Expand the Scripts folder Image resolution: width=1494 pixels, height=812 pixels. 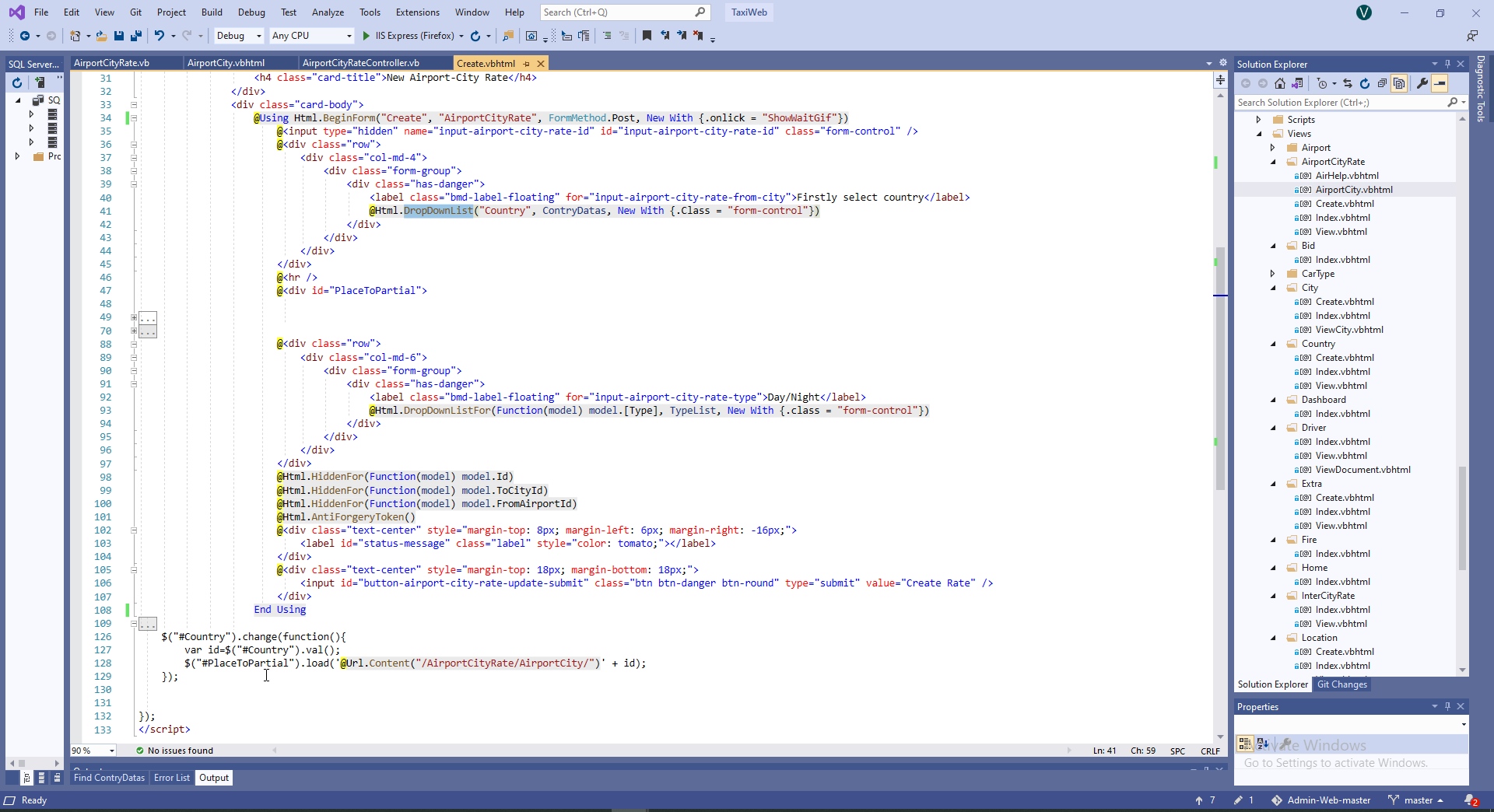(x=1259, y=120)
